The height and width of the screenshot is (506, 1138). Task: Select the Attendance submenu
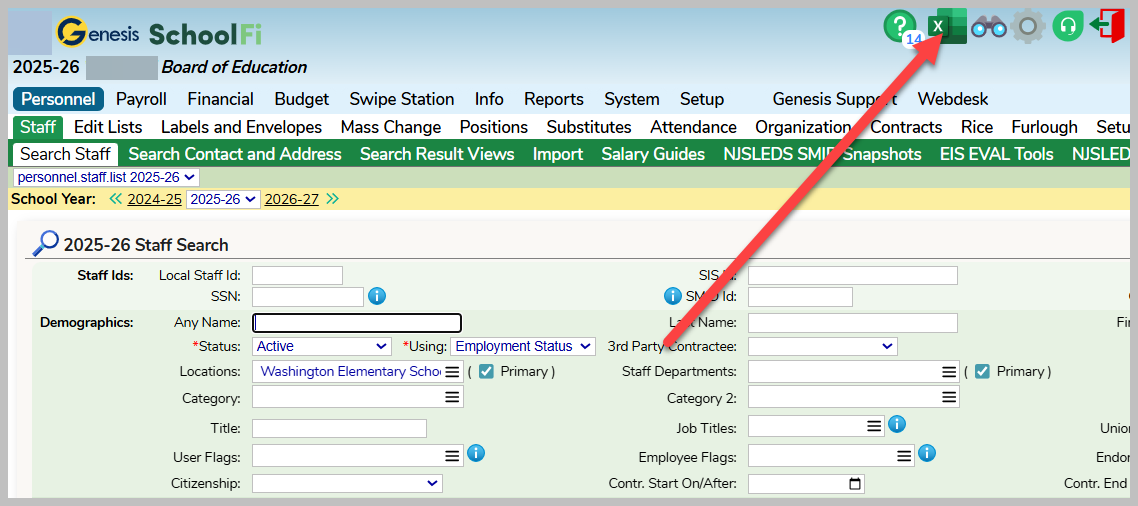(693, 128)
